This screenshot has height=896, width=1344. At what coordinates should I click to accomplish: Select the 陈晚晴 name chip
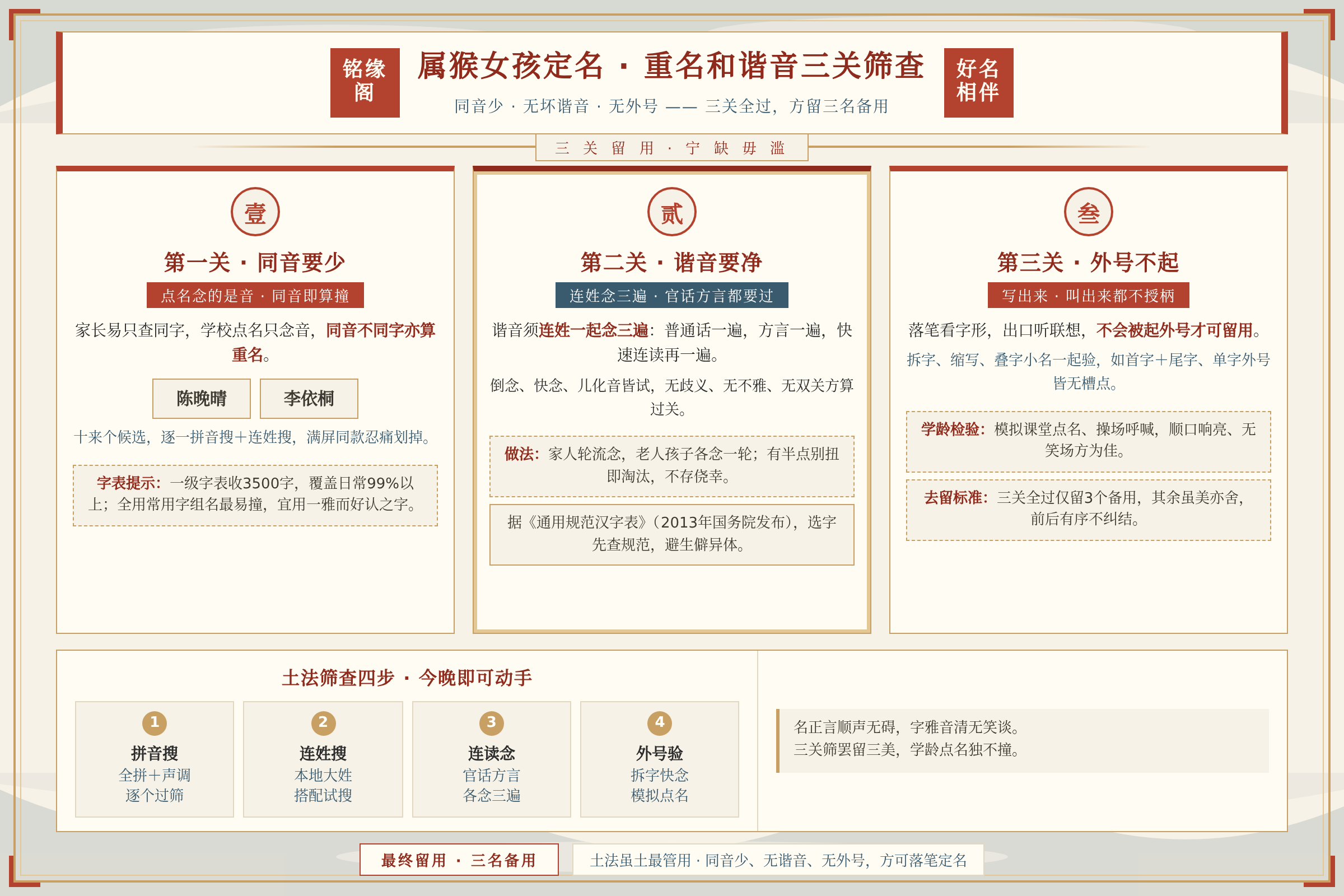click(x=201, y=398)
